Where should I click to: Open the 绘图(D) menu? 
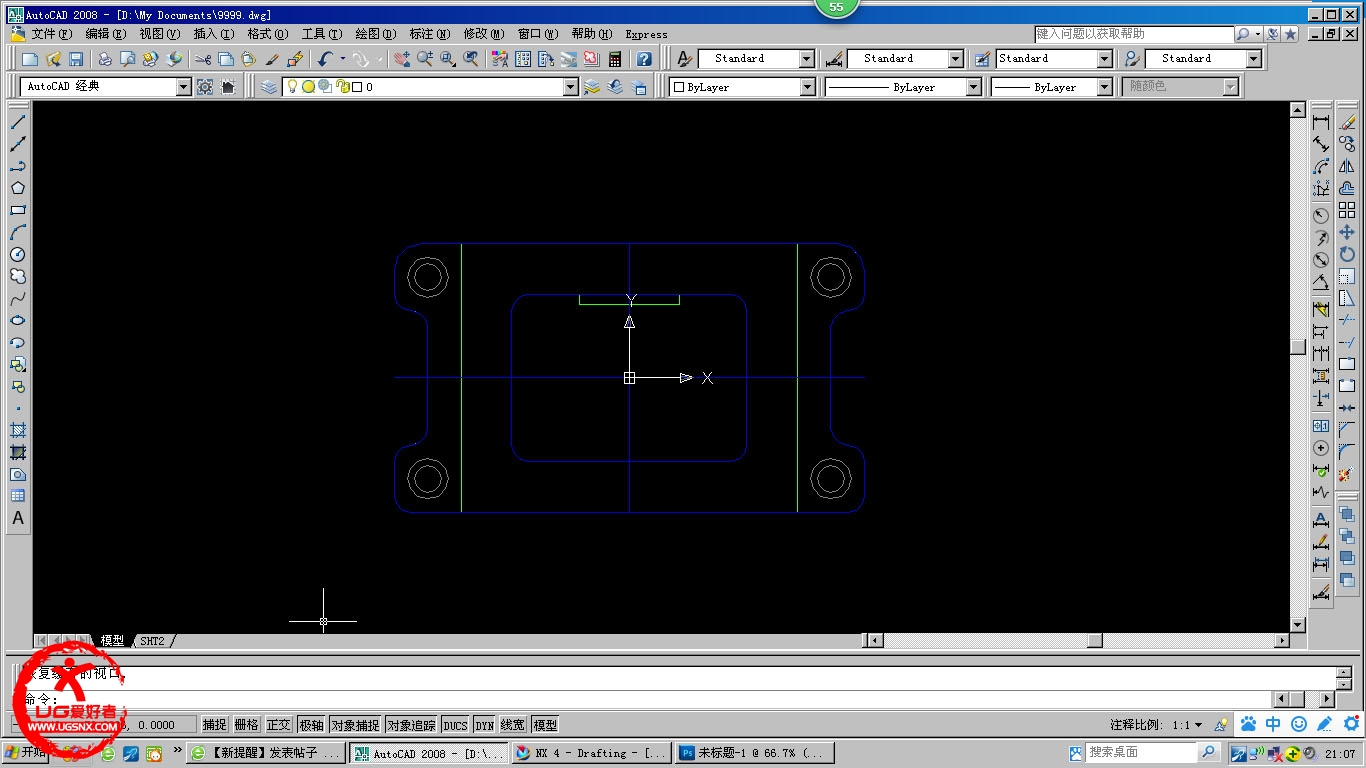tap(375, 34)
